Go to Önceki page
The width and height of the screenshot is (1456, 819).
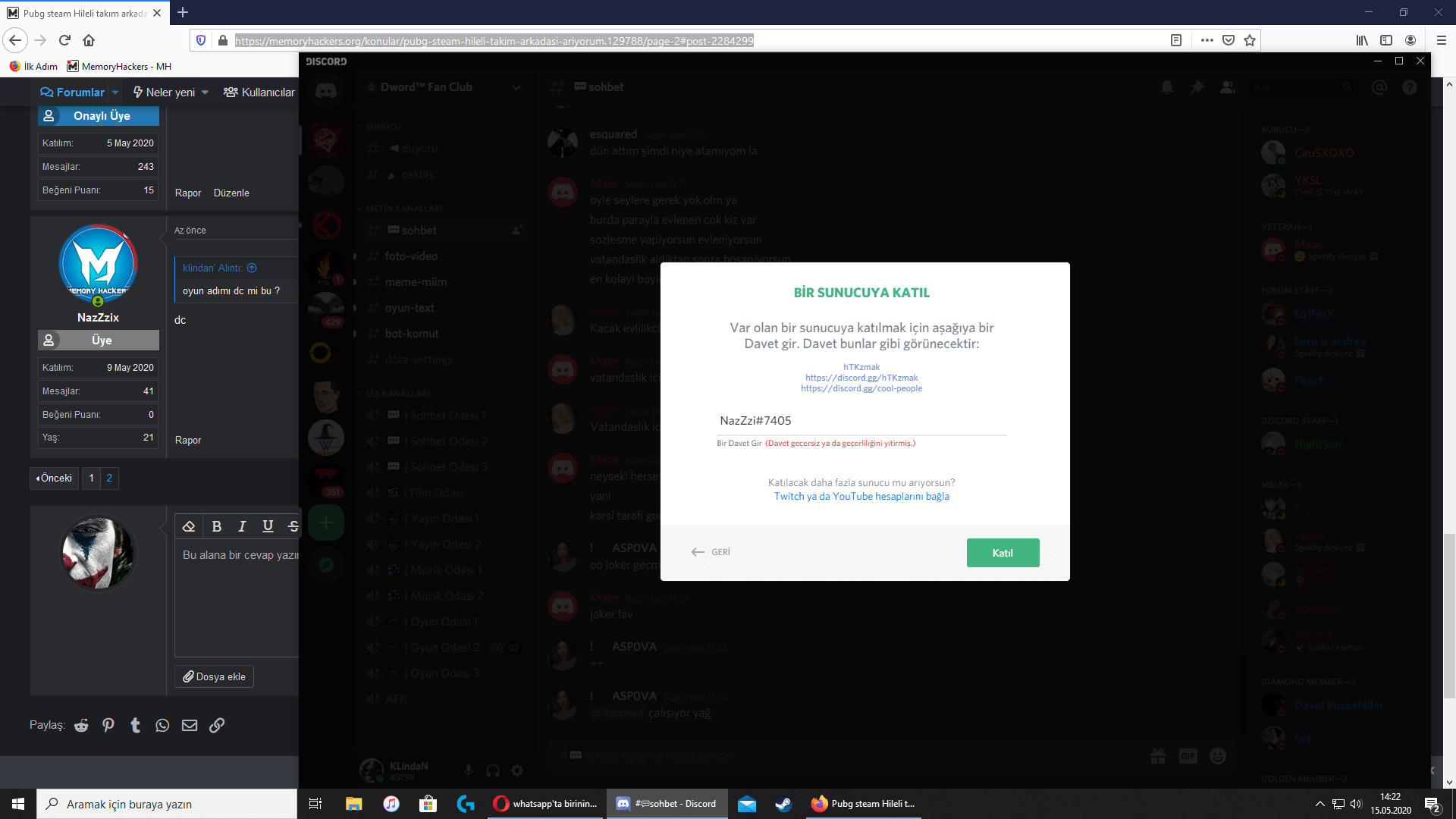(x=54, y=478)
